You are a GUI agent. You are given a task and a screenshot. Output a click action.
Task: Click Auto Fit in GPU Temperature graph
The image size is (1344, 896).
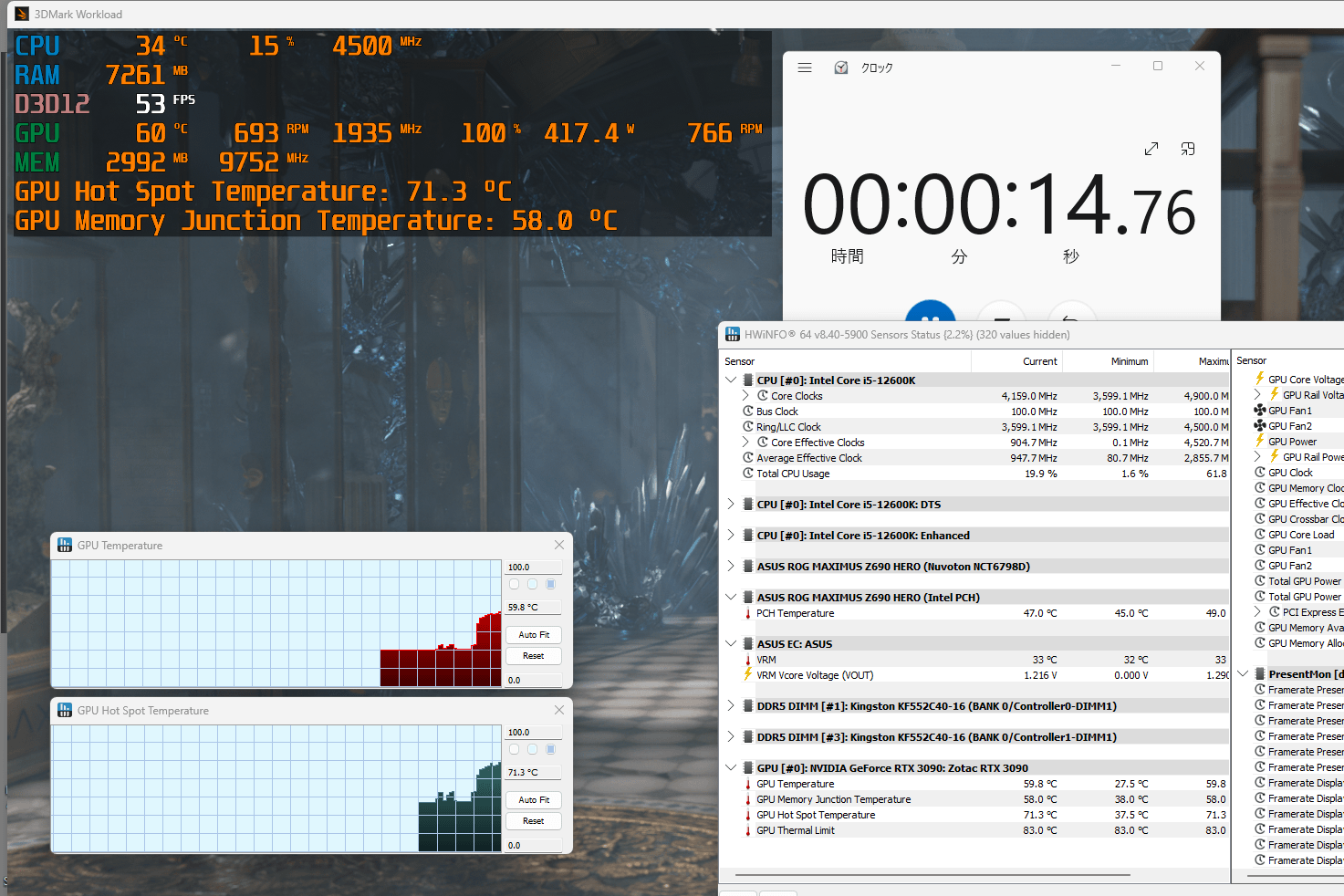click(x=534, y=634)
